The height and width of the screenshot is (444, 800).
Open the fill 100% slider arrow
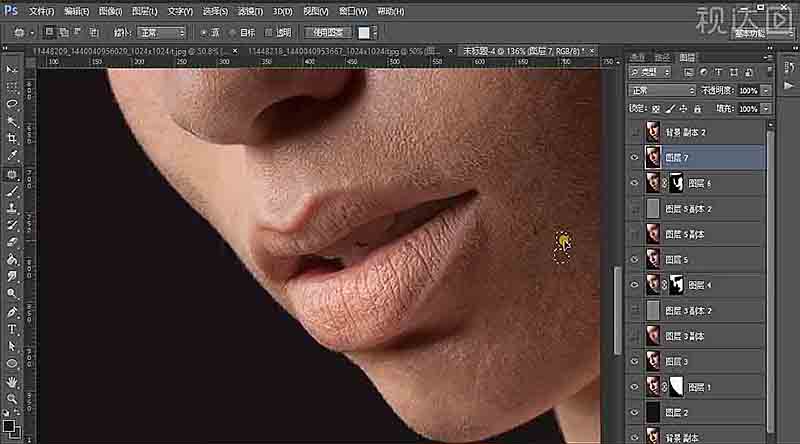click(766, 109)
